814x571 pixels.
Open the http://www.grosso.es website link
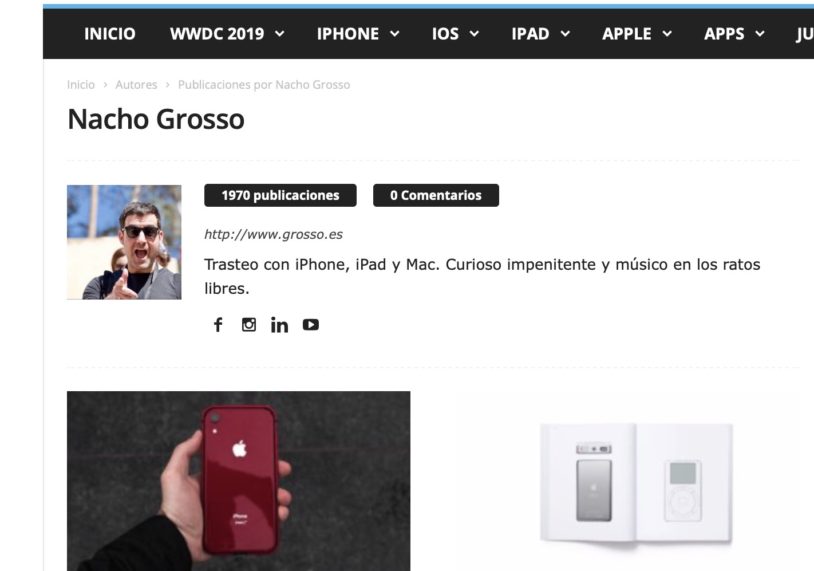(273, 235)
